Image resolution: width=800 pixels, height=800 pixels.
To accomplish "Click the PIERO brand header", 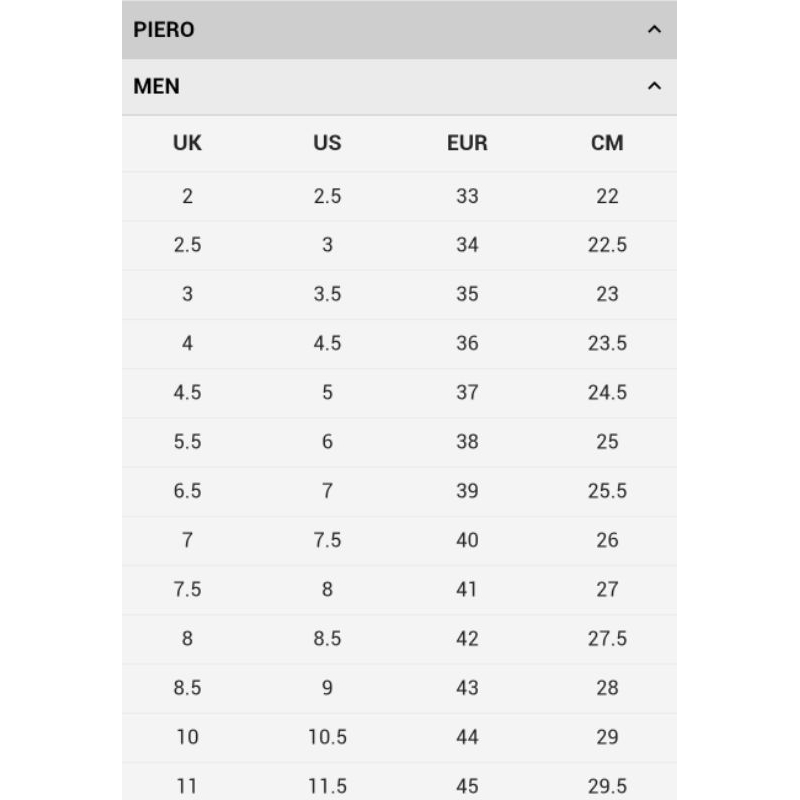I will 164,30.
